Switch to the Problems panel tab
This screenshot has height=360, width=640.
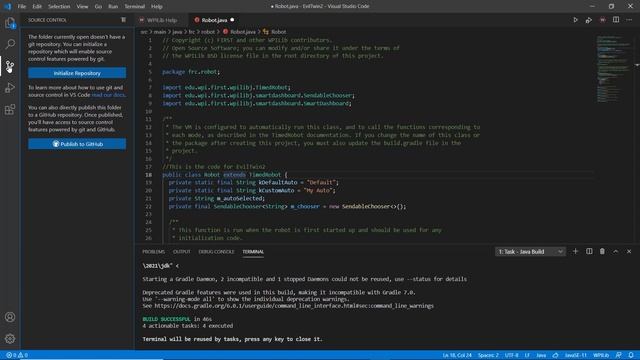153,252
